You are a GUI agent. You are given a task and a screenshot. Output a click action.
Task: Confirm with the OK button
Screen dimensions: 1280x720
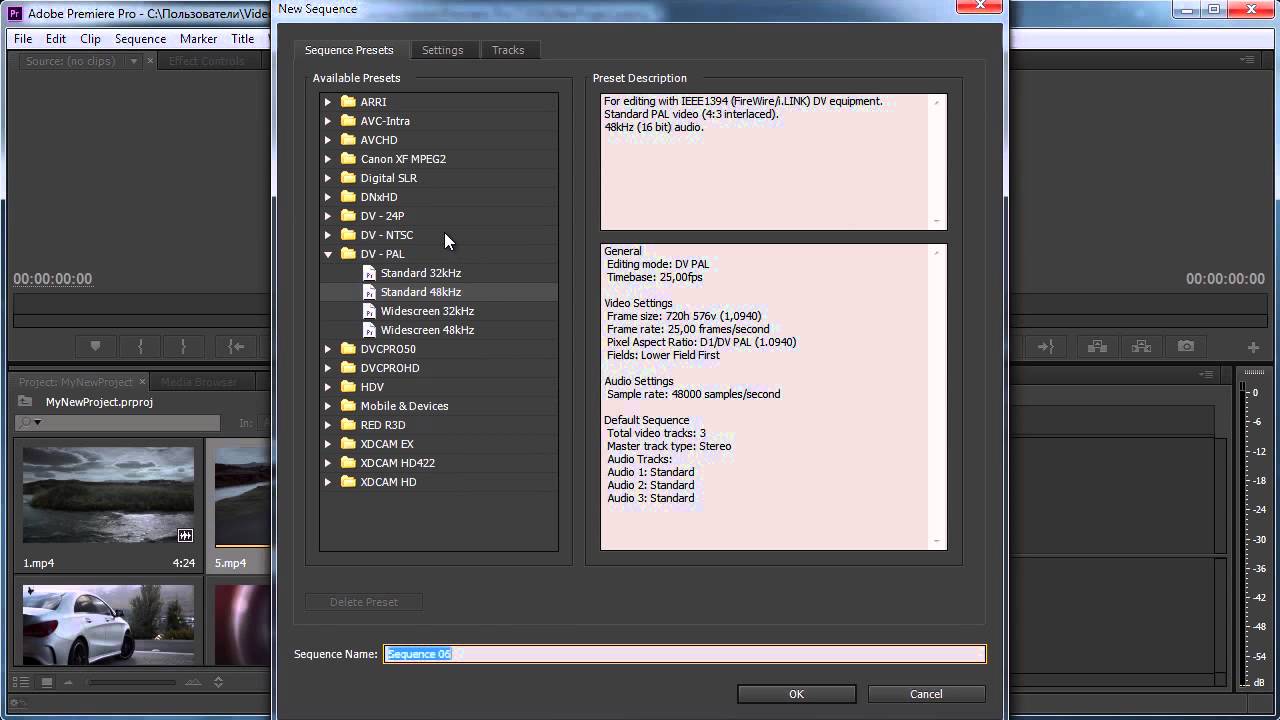pos(796,694)
